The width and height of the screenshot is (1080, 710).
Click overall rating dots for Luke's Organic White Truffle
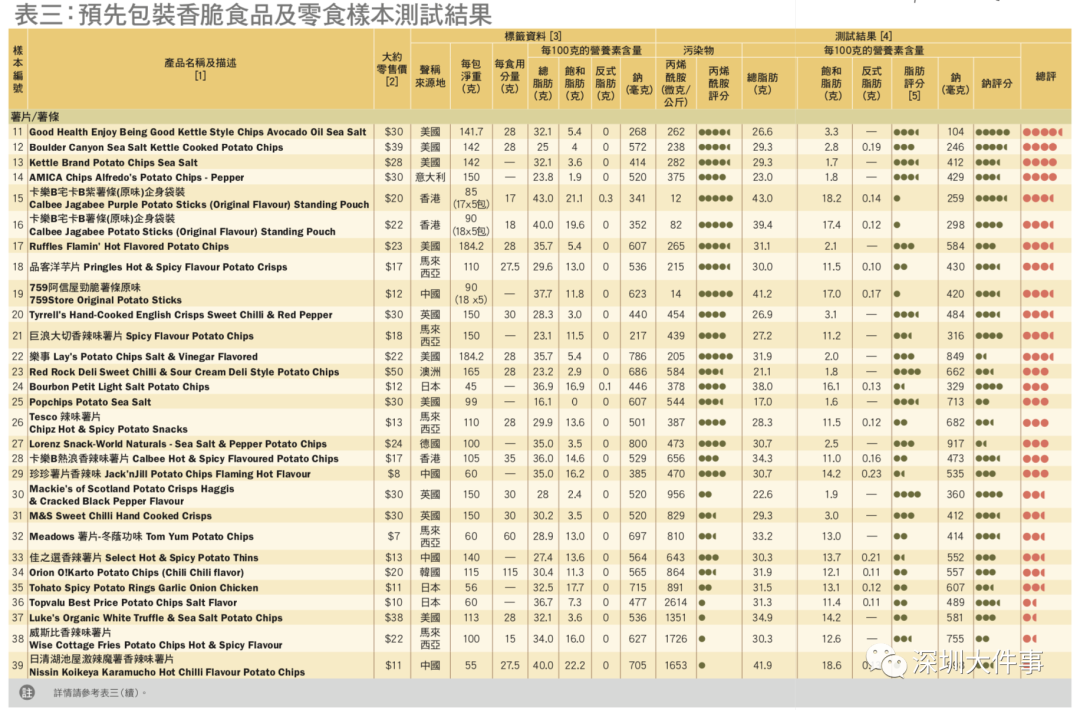pos(1030,618)
